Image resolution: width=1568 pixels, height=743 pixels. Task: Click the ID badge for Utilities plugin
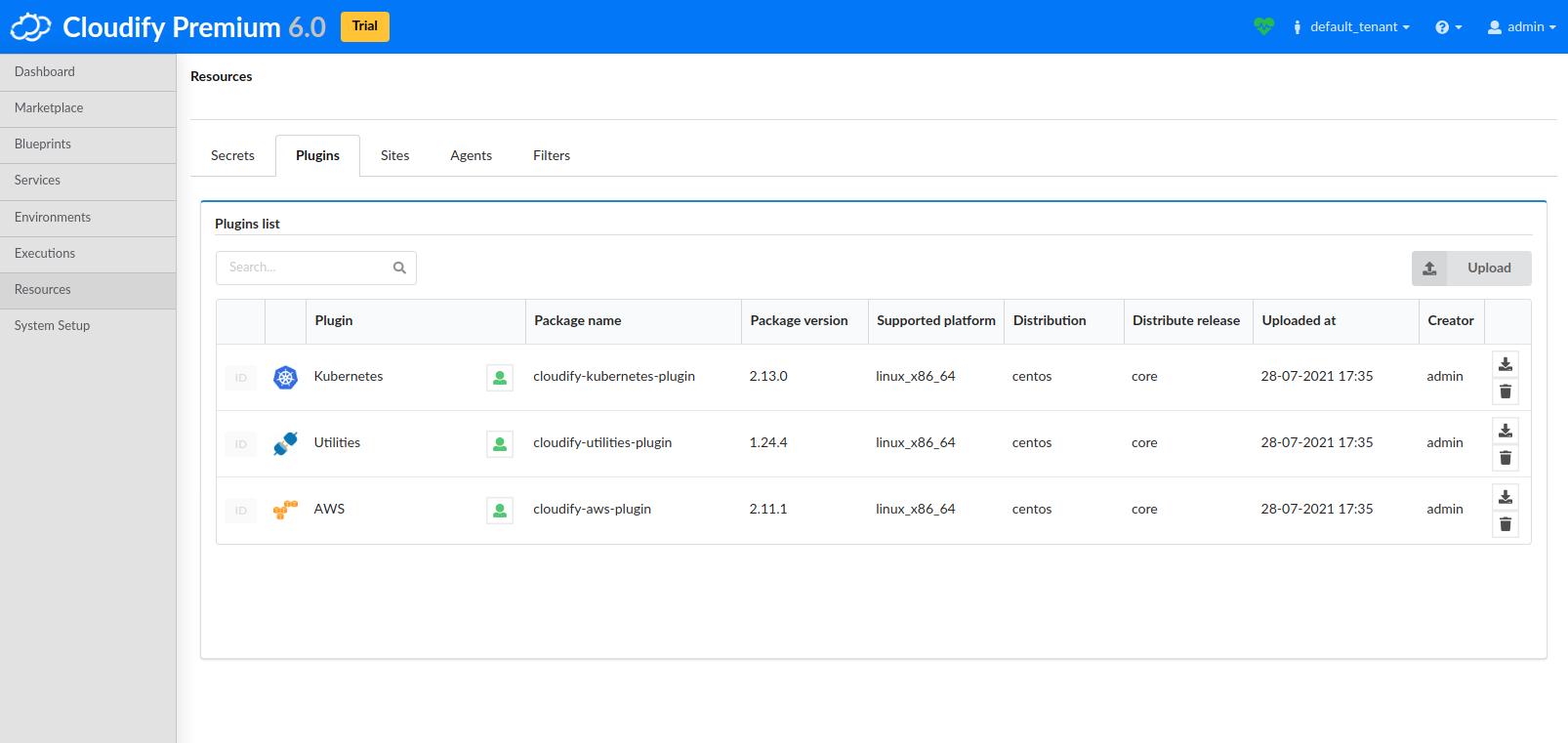(x=240, y=444)
